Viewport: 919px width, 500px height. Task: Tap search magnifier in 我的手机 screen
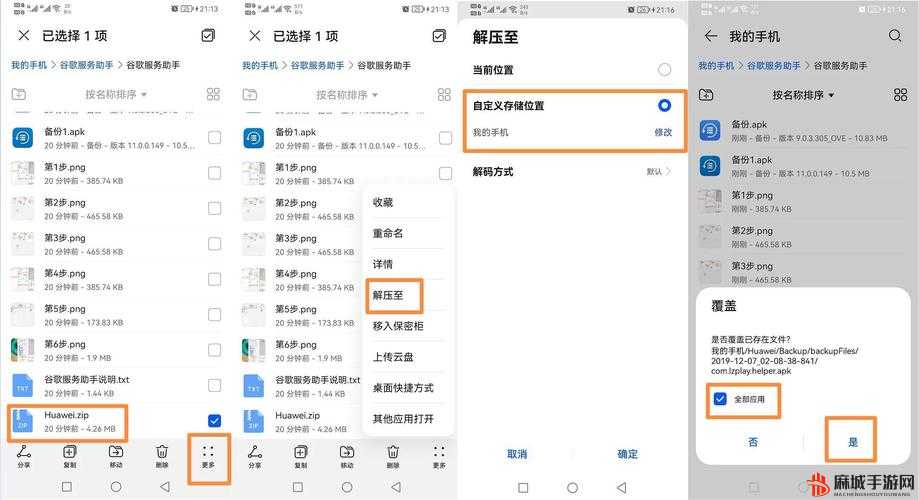[895, 36]
